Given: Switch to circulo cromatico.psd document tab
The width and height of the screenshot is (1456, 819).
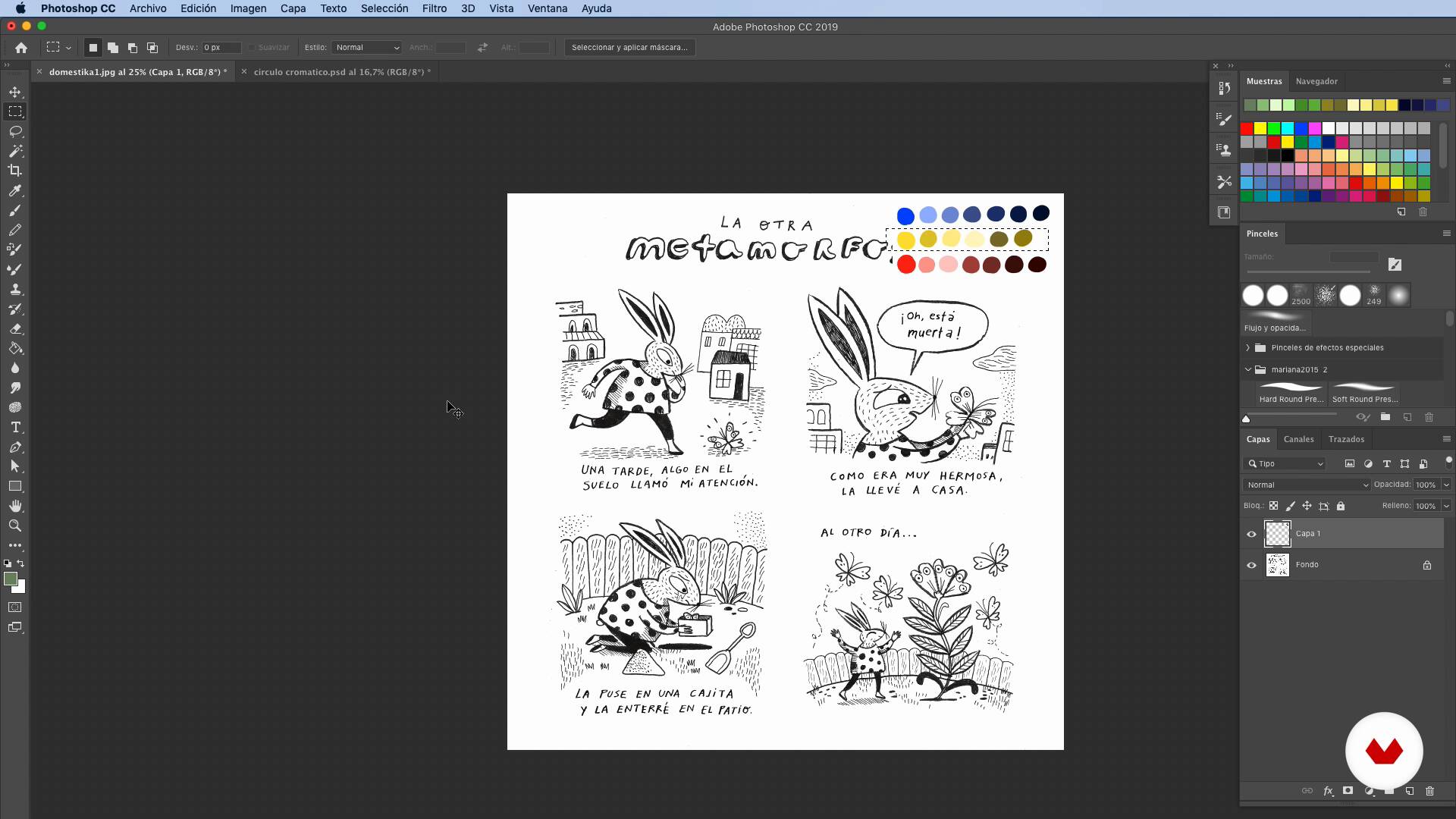Looking at the screenshot, I should 342,72.
